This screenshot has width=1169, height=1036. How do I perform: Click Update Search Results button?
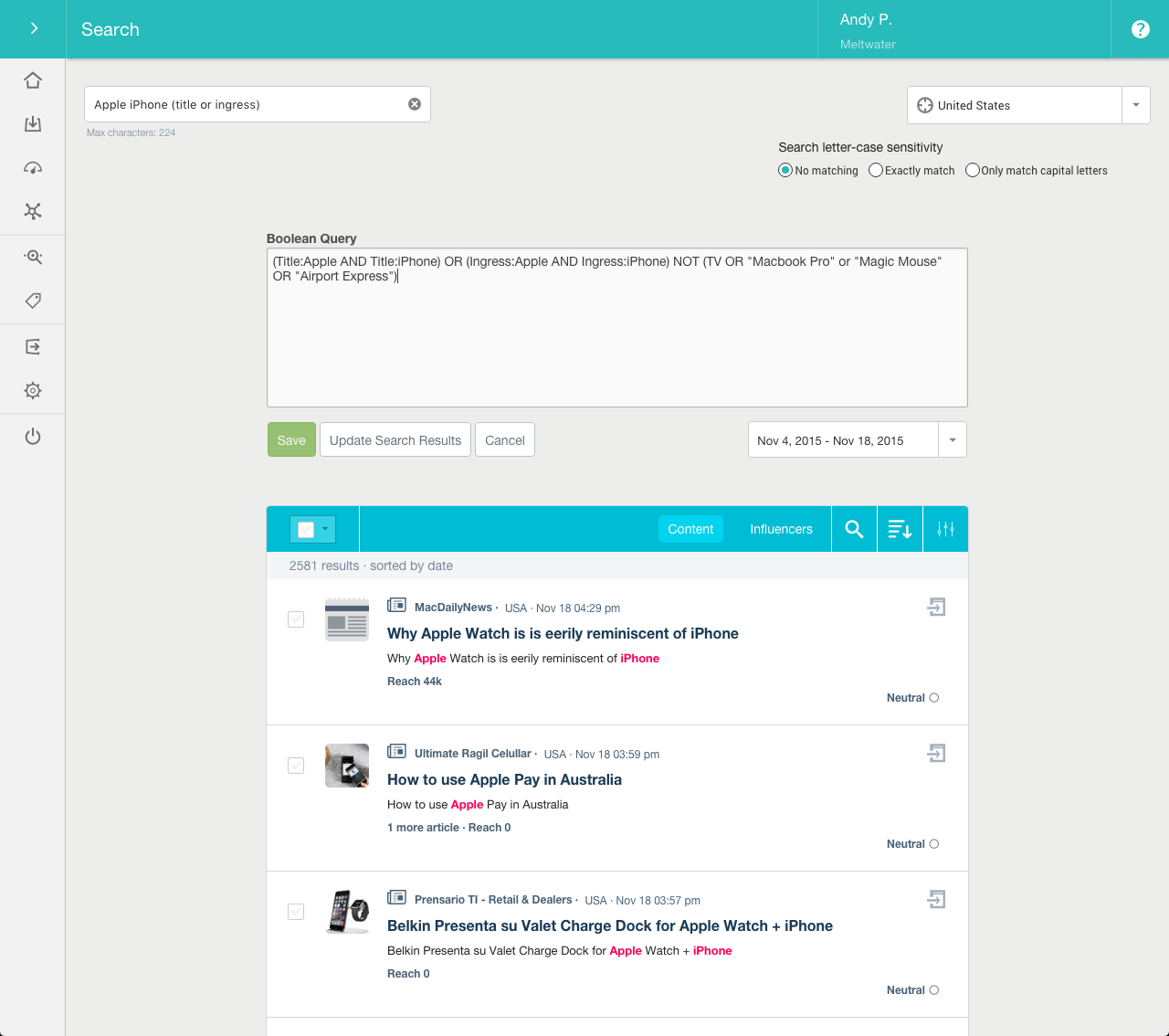click(395, 439)
